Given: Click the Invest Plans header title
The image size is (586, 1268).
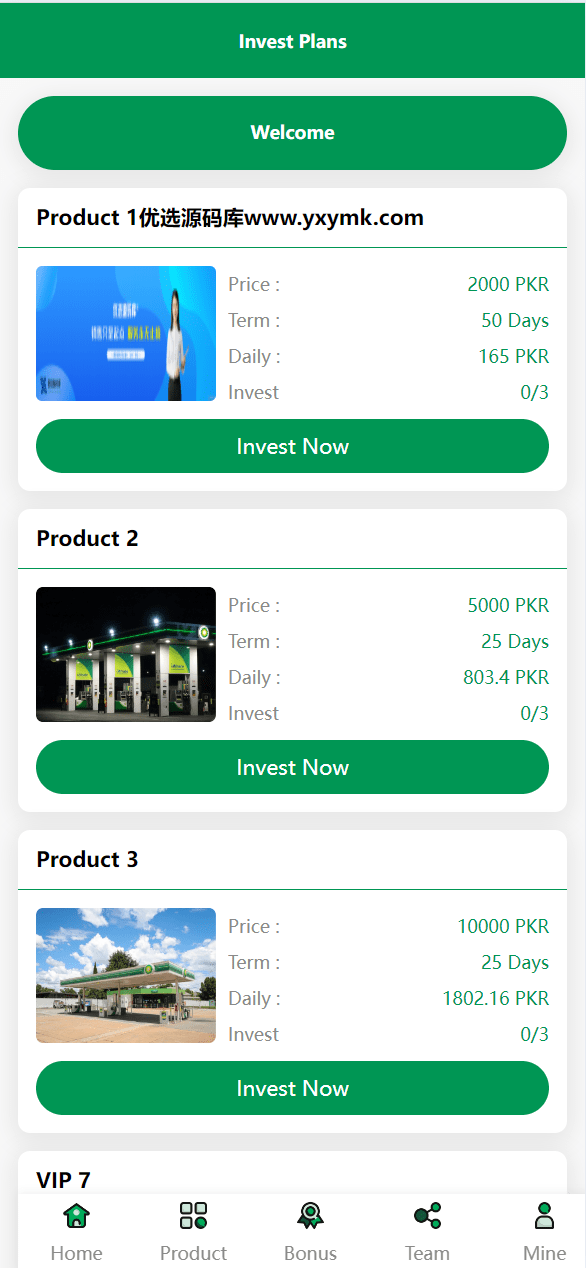Looking at the screenshot, I should 292,41.
